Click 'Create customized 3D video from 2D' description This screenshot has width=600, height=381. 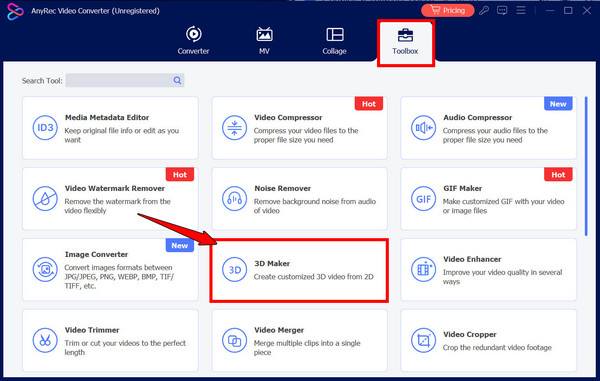coord(313,277)
